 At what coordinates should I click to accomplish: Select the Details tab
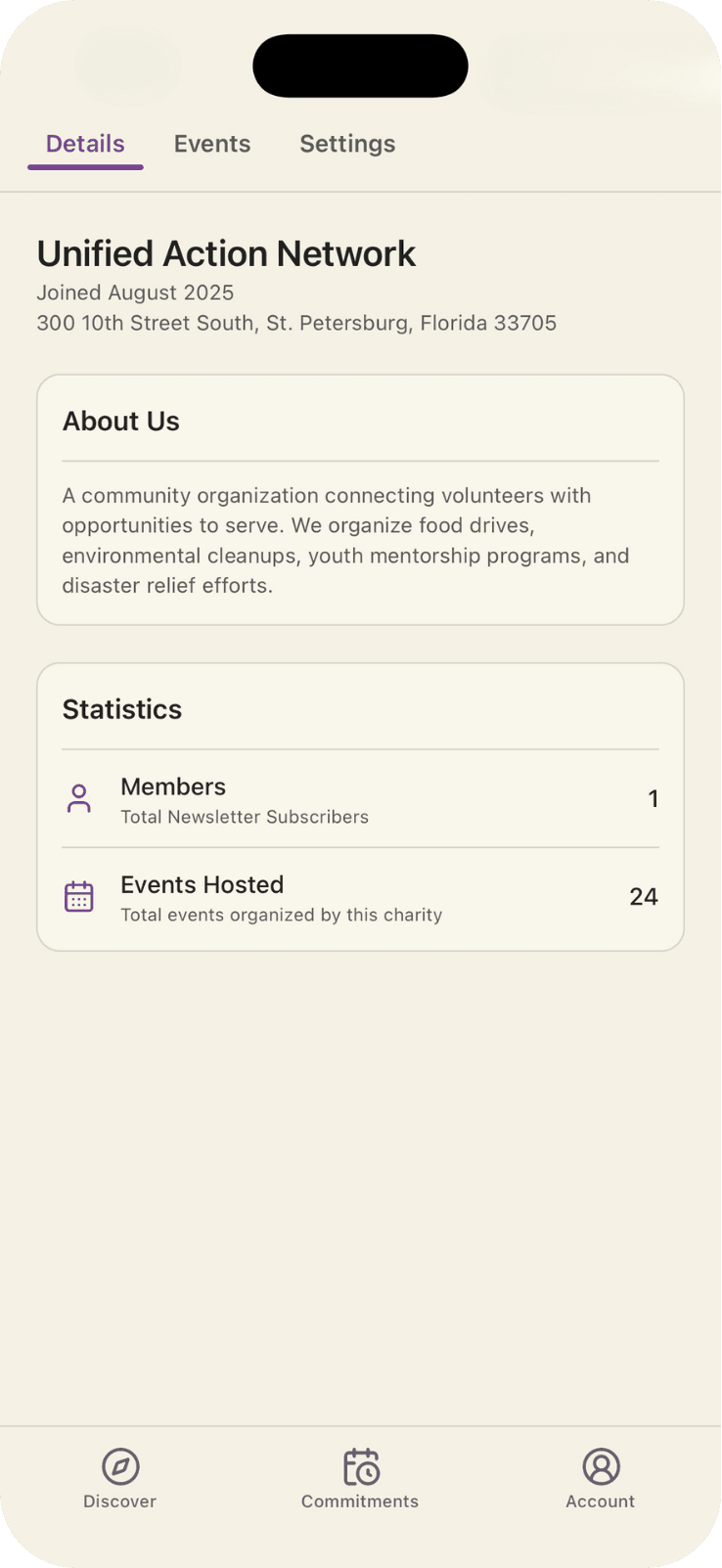point(85,144)
